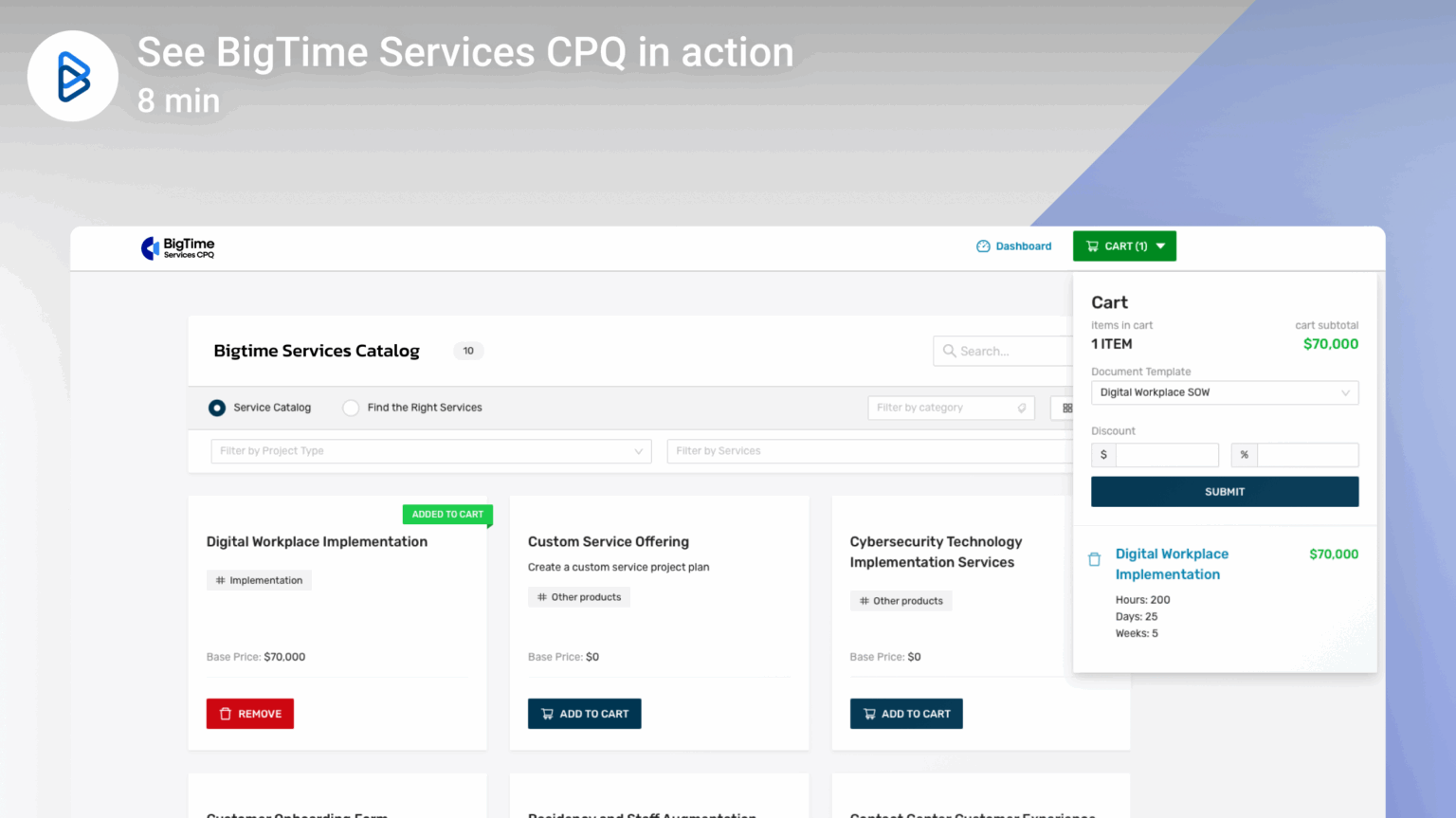The image size is (1456, 818).
Task: Open the Filter by Project Type dropdown
Action: [430, 450]
